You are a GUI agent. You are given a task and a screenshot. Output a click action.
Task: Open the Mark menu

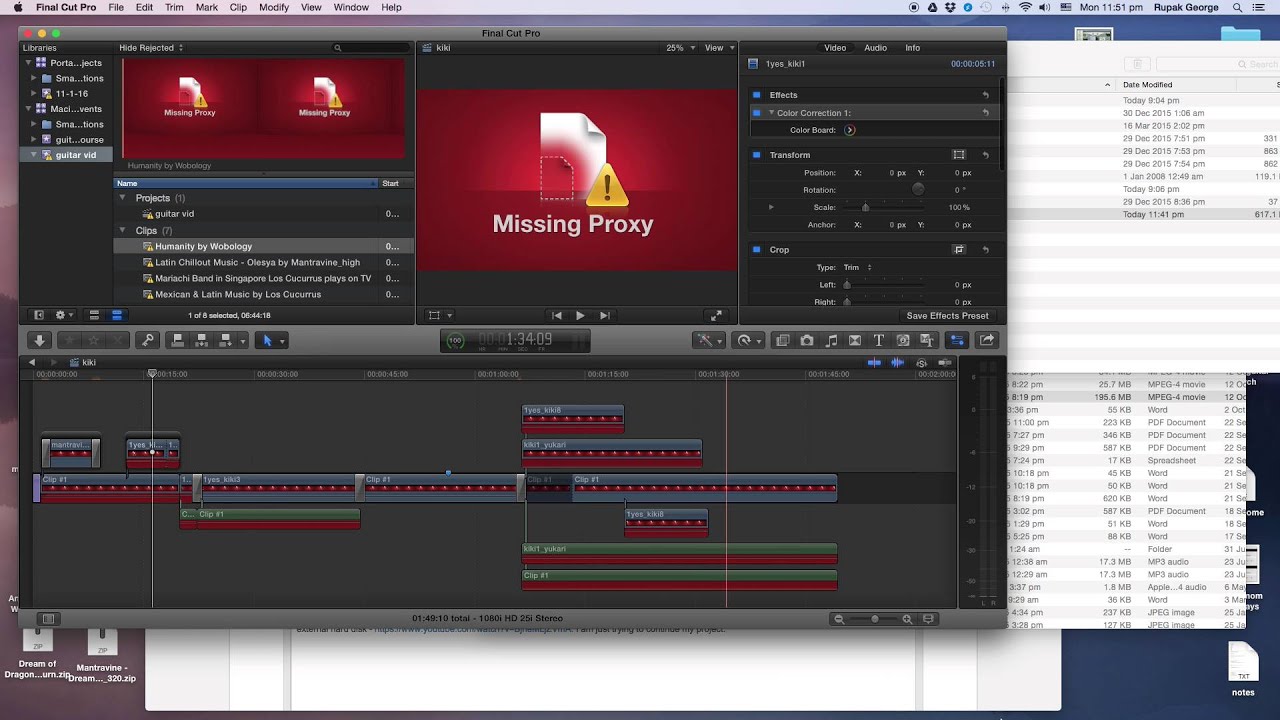pos(207,7)
